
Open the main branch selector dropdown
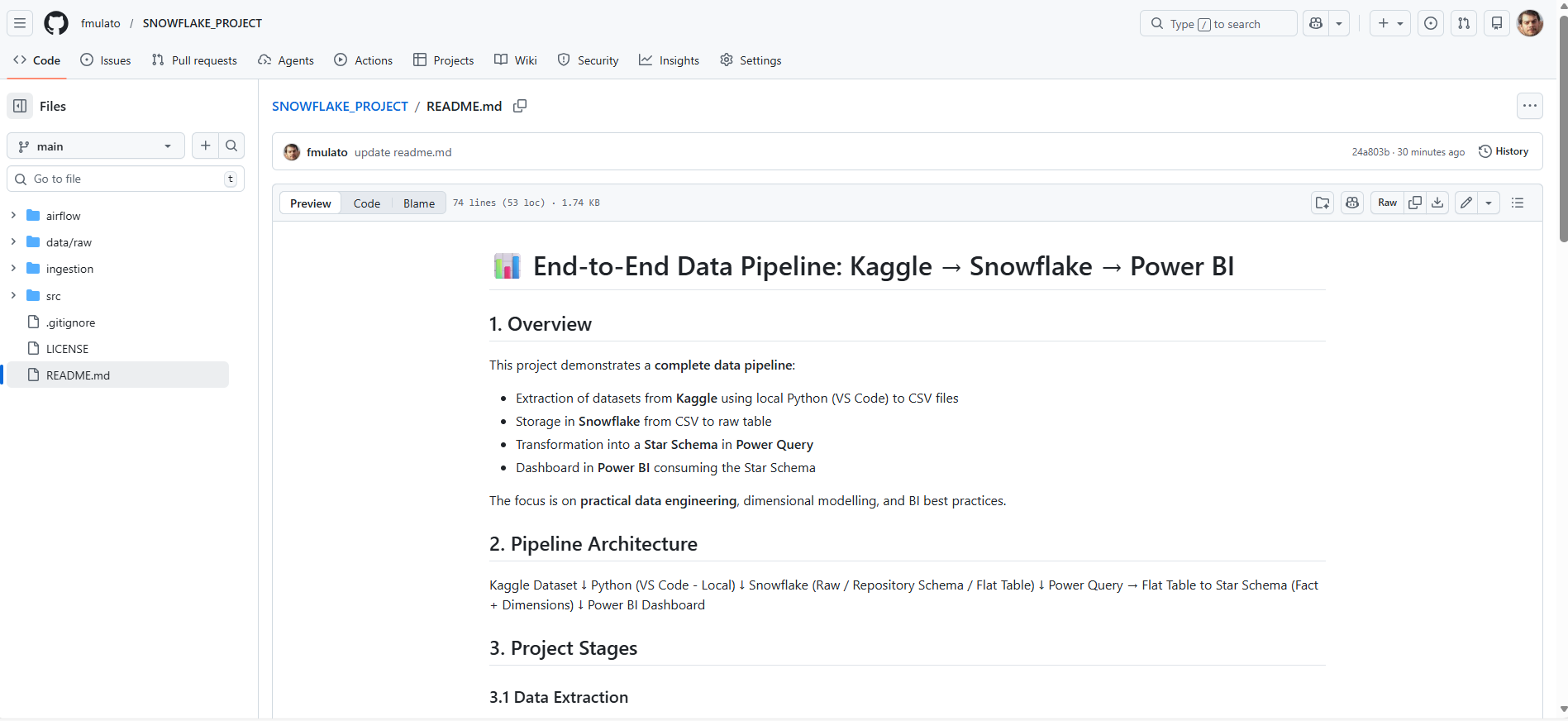click(96, 146)
